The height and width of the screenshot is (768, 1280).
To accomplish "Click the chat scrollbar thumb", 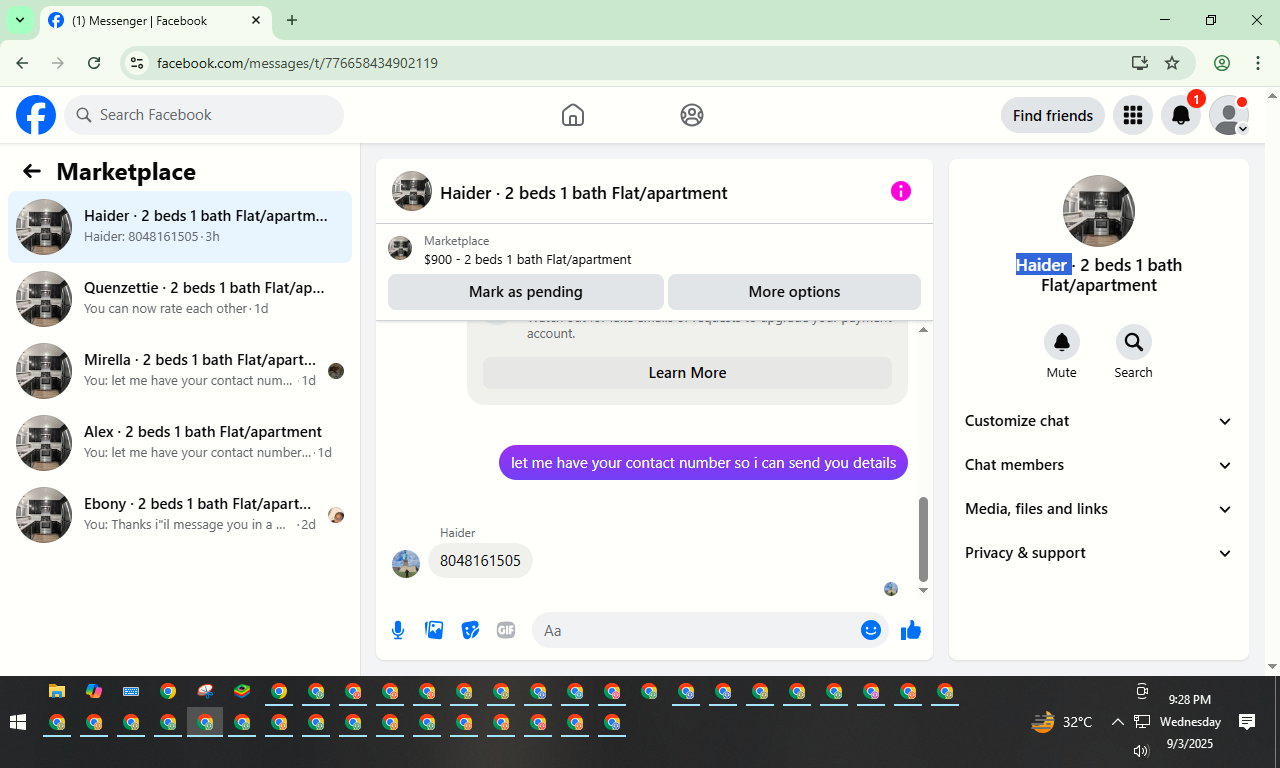I will pos(924,539).
